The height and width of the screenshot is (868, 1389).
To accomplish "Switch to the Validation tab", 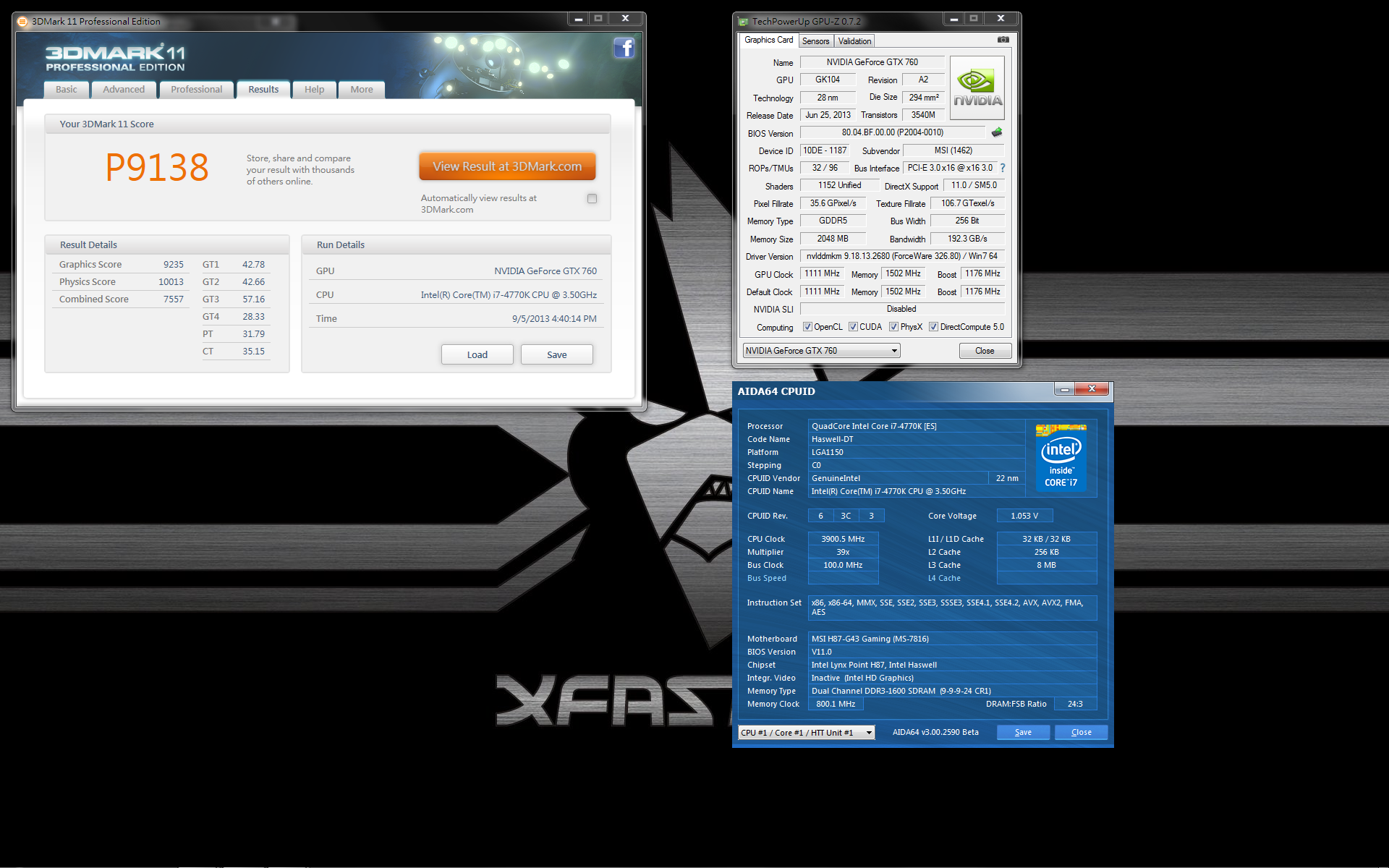I will click(854, 41).
